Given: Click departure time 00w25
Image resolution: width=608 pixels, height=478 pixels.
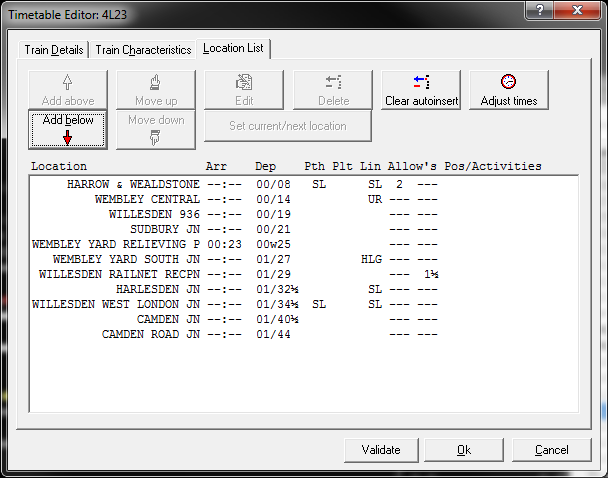Looking at the screenshot, I should click(x=273, y=245).
